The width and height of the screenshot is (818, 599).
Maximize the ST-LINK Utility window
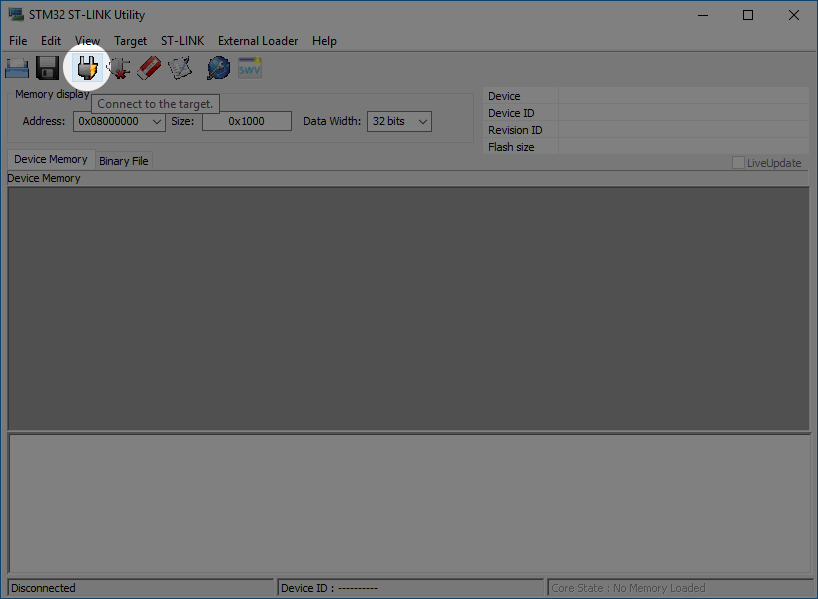tap(748, 15)
